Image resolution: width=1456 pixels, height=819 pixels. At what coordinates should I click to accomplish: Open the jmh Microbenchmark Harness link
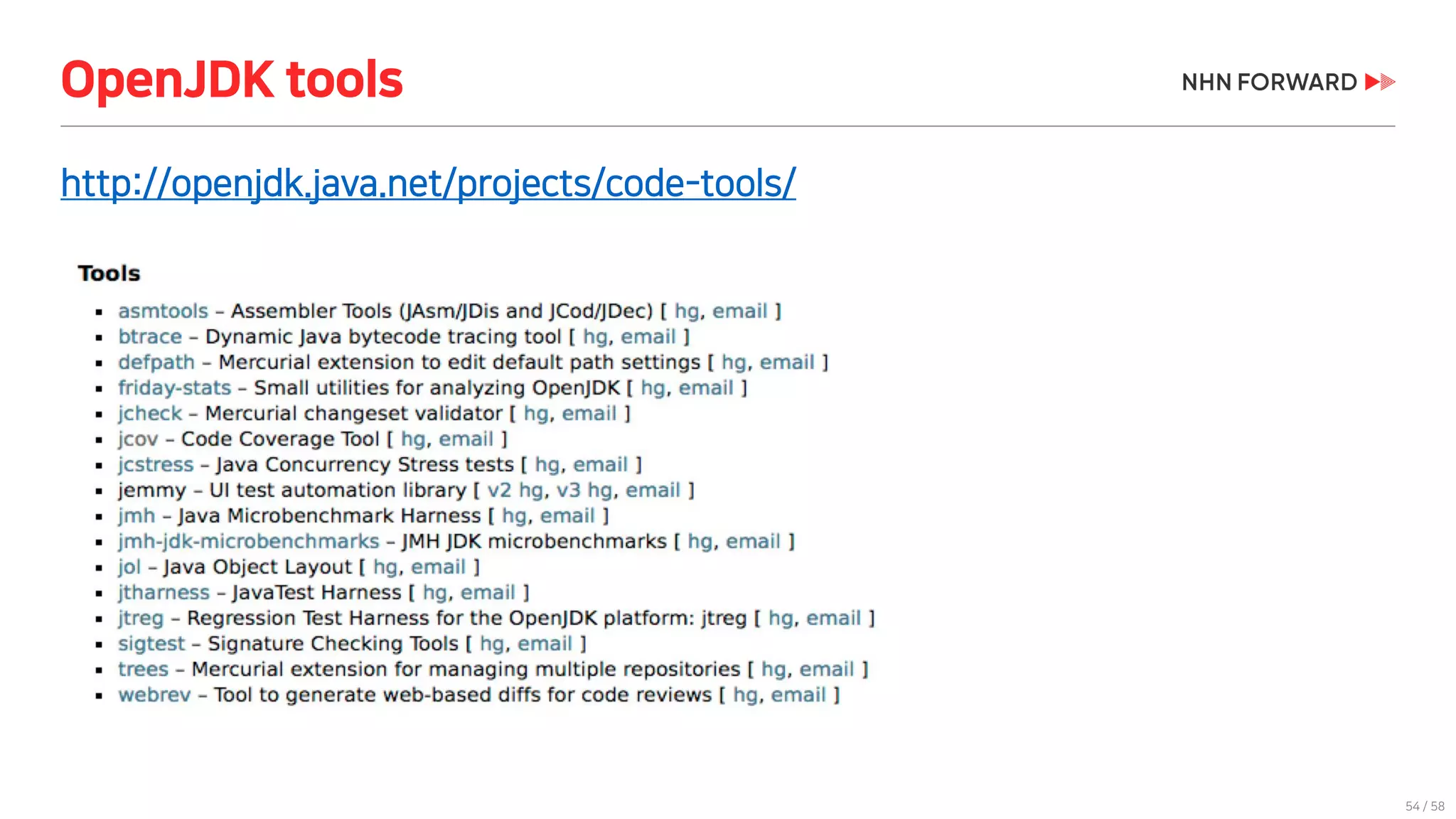(136, 516)
